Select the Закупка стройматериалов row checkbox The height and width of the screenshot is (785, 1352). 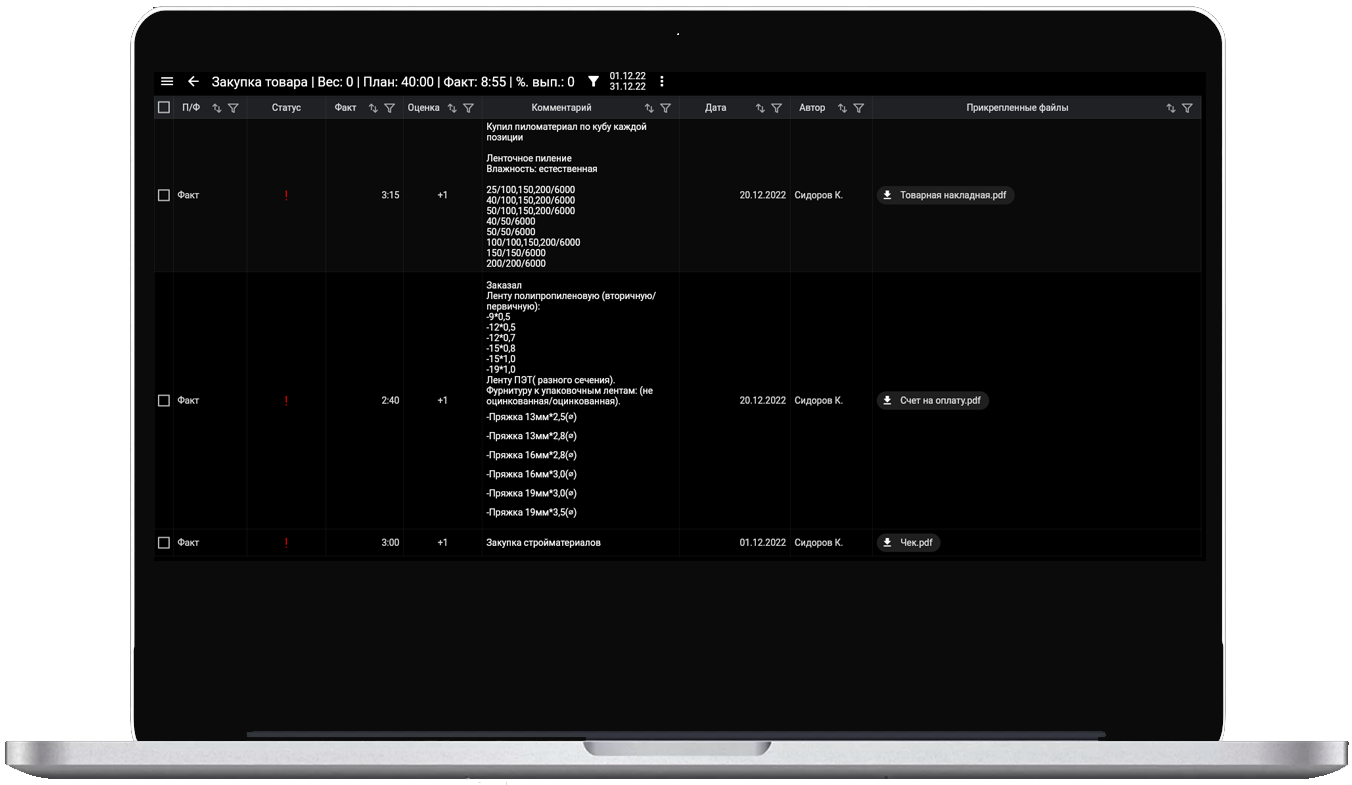pyautogui.click(x=164, y=543)
